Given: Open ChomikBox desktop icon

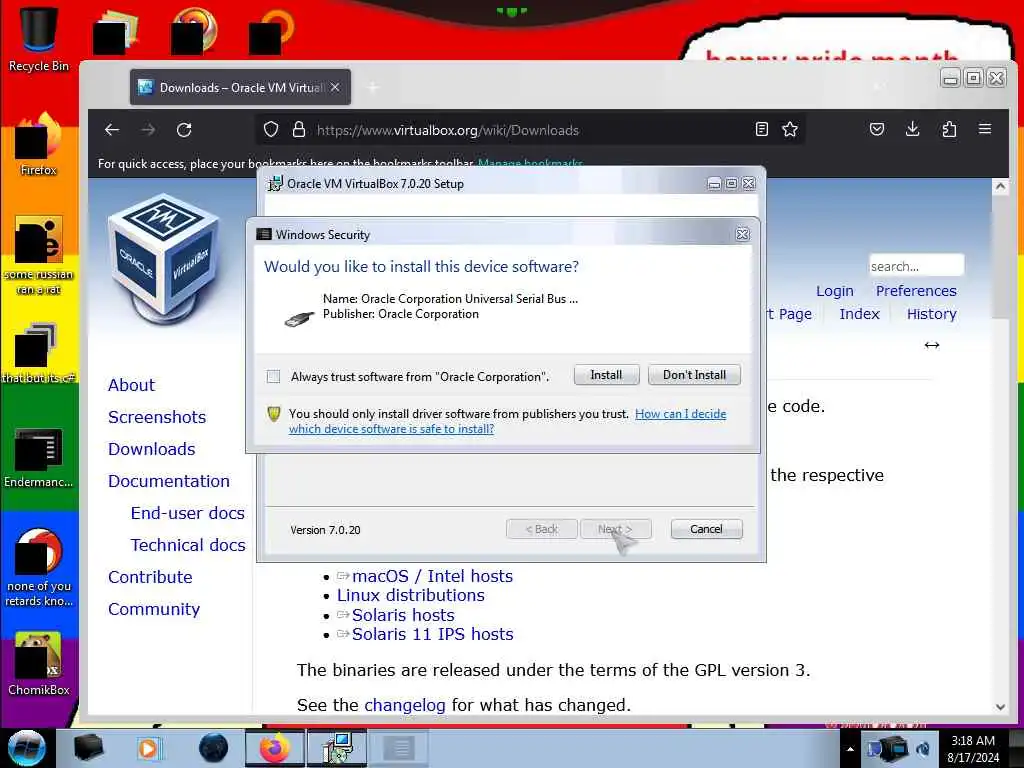Looking at the screenshot, I should pyautogui.click(x=38, y=664).
